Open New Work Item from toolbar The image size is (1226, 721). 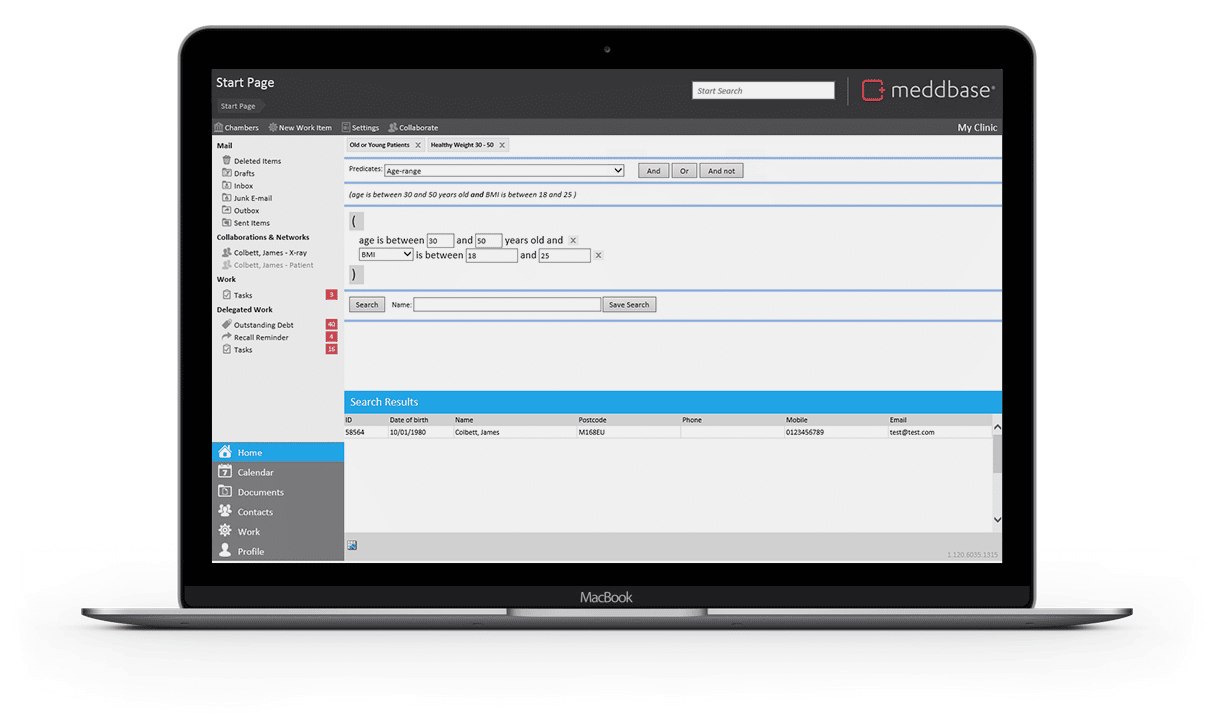300,128
